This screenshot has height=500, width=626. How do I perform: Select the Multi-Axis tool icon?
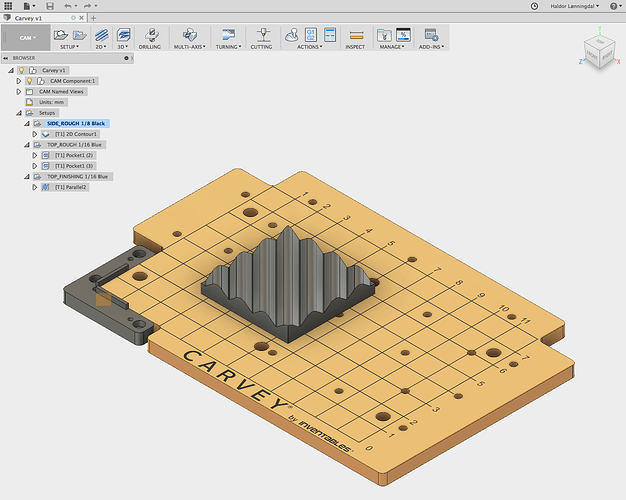point(190,35)
